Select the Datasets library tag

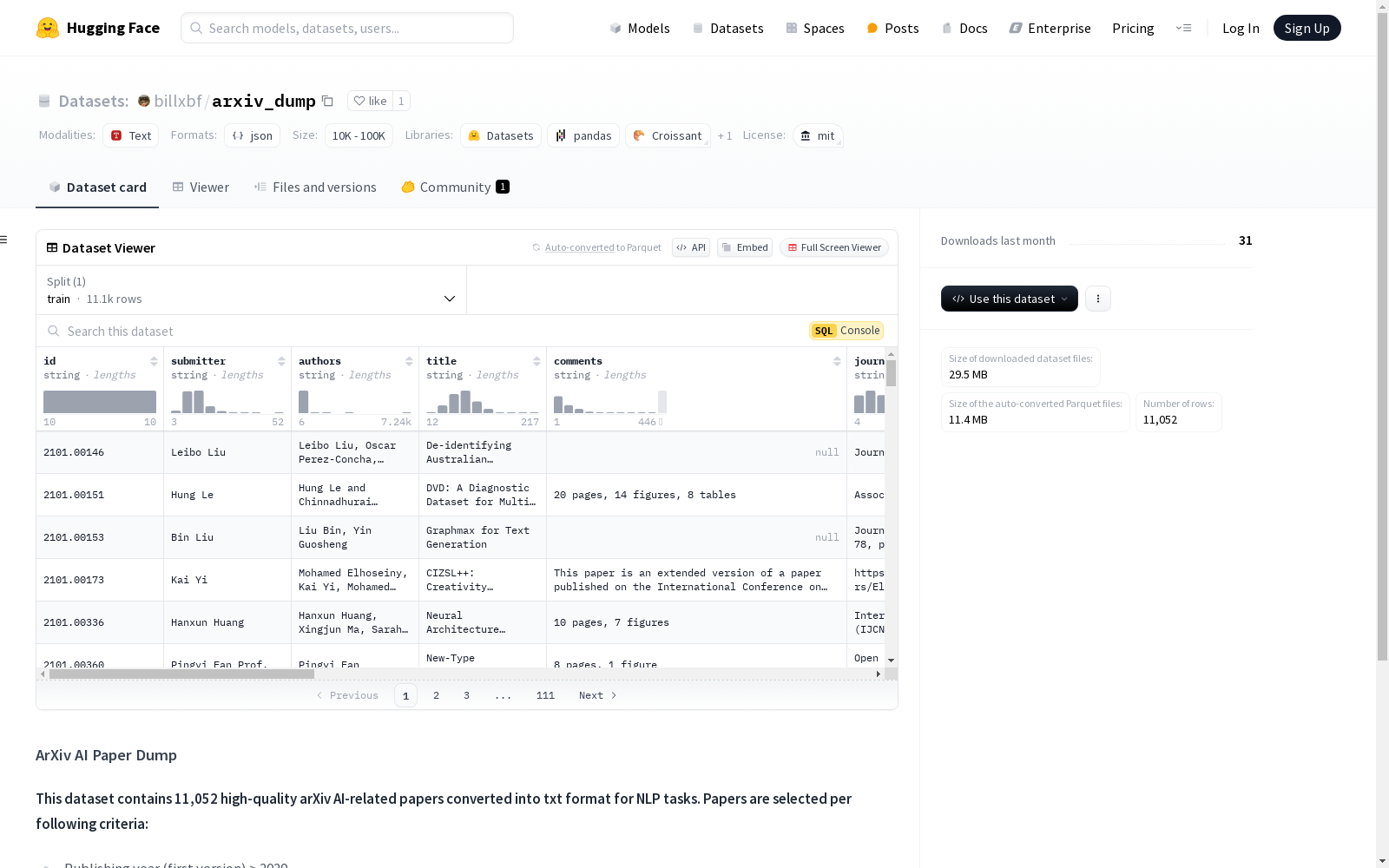click(x=501, y=135)
